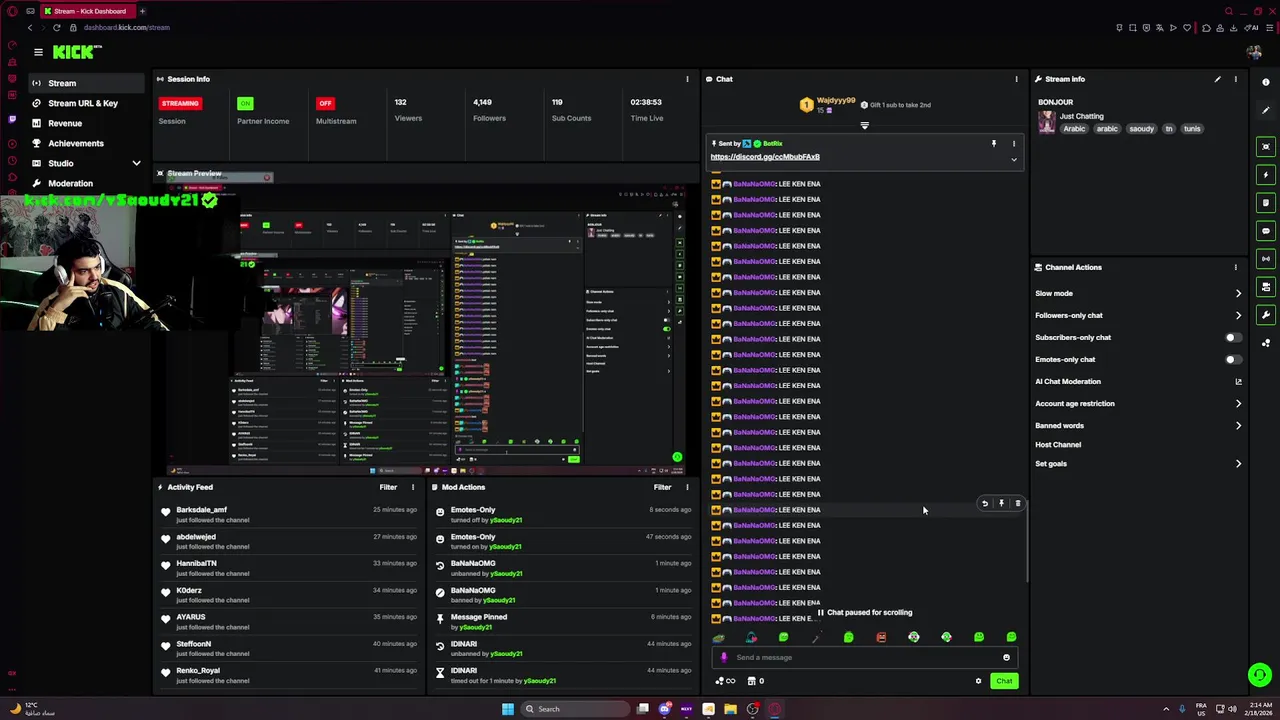1280x720 pixels.
Task: Open the pinned Discord invite link
Action: click(765, 157)
